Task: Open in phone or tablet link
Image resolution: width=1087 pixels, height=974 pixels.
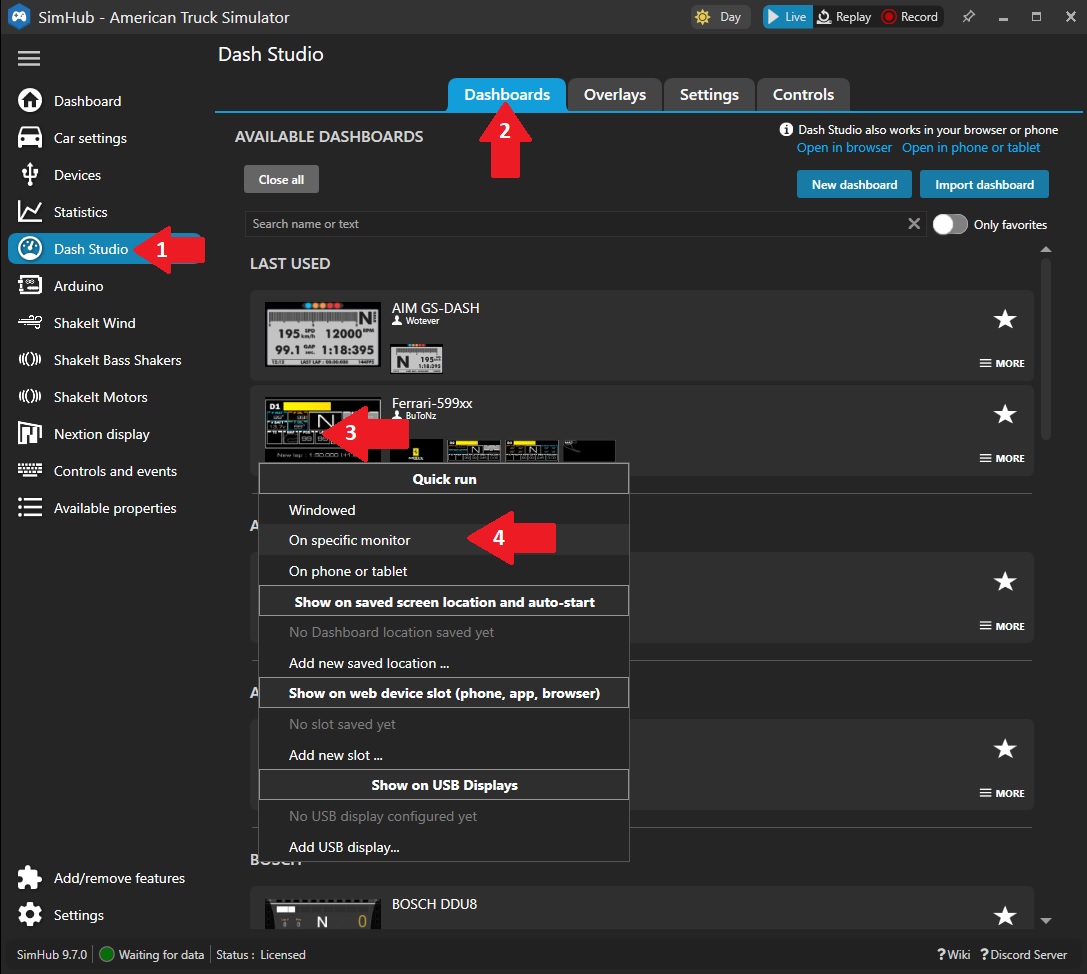Action: coord(971,148)
